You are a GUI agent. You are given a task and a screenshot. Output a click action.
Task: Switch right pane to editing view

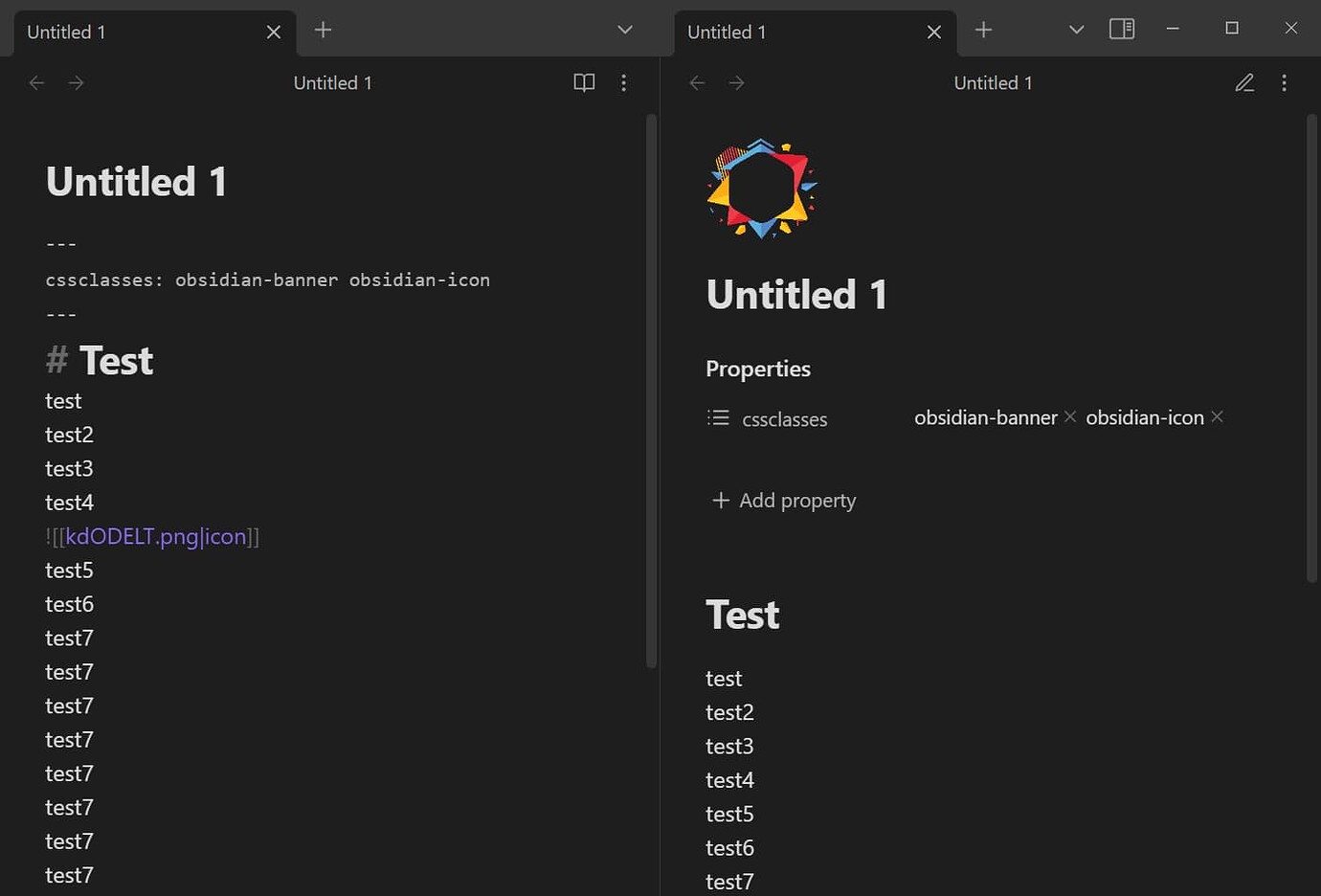[1243, 83]
